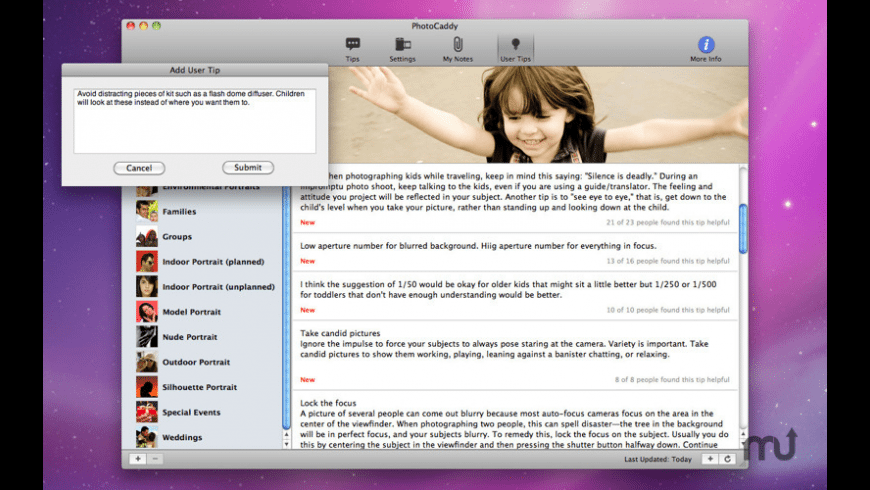This screenshot has width=870, height=490.
Task: Choose Outdoor Portrait label
Action: coord(196,362)
